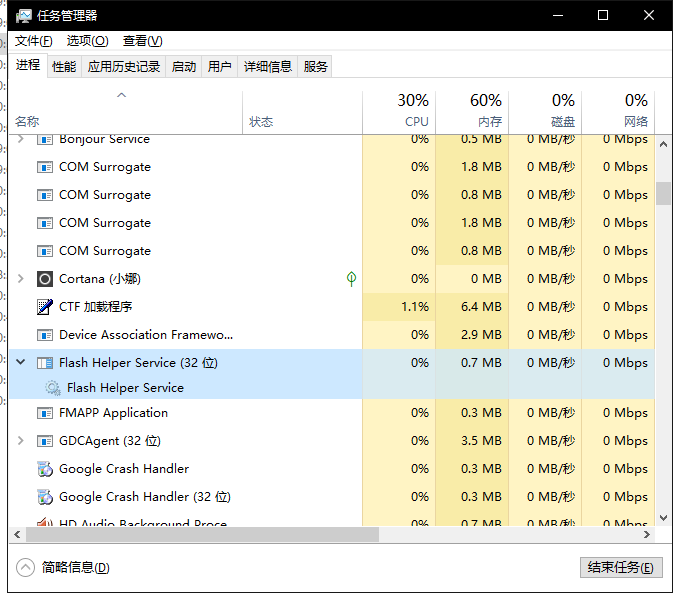The image size is (680, 600).
Task: Click the GDCAgent (32 位) process icon
Action: (45, 441)
